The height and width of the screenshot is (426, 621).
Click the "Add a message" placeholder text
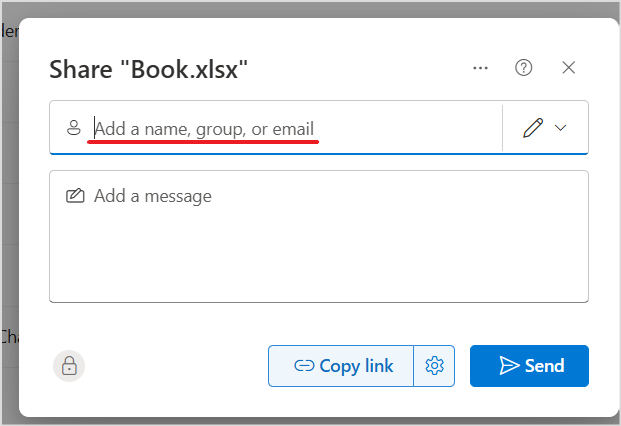coord(153,196)
